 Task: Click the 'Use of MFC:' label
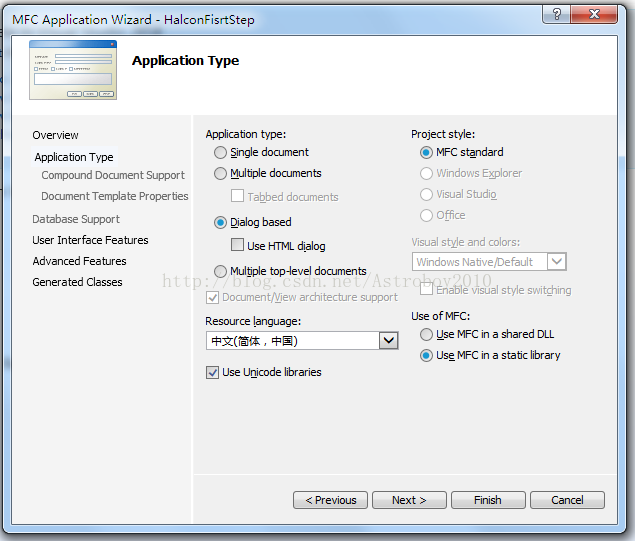[441, 316]
